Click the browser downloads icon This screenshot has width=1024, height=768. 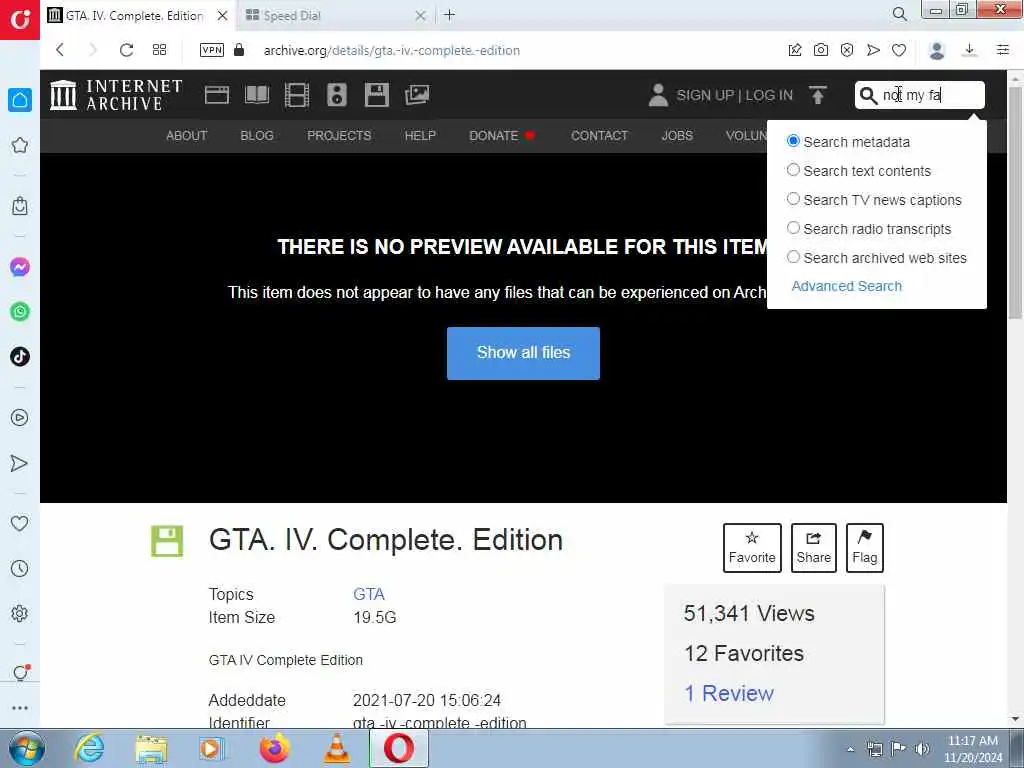tap(970, 50)
